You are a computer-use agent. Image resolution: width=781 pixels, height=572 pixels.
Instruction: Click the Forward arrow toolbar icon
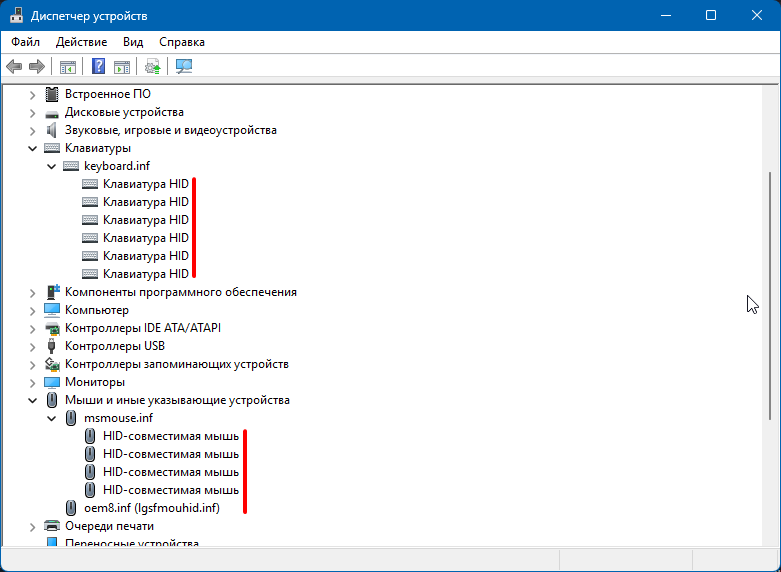(37, 66)
